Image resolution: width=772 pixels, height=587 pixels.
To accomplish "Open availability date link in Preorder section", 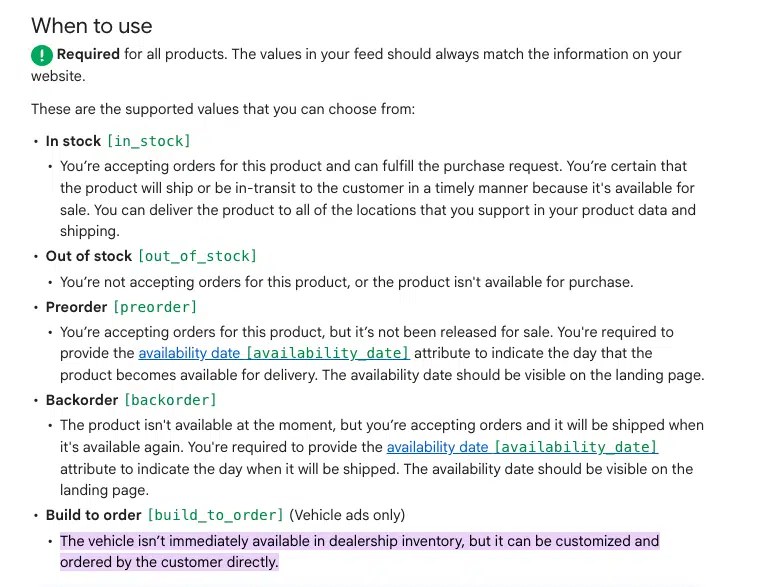I will click(x=273, y=353).
